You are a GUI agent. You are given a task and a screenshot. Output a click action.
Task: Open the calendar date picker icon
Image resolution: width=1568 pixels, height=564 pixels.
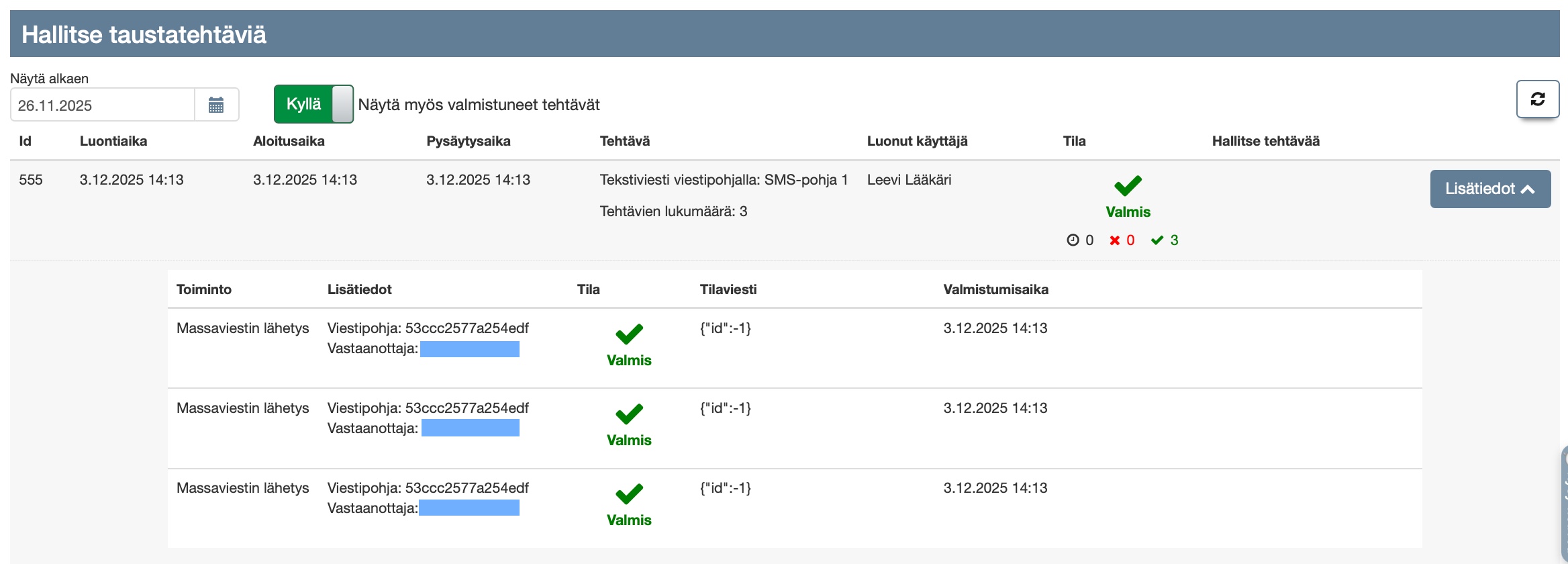pyautogui.click(x=216, y=105)
